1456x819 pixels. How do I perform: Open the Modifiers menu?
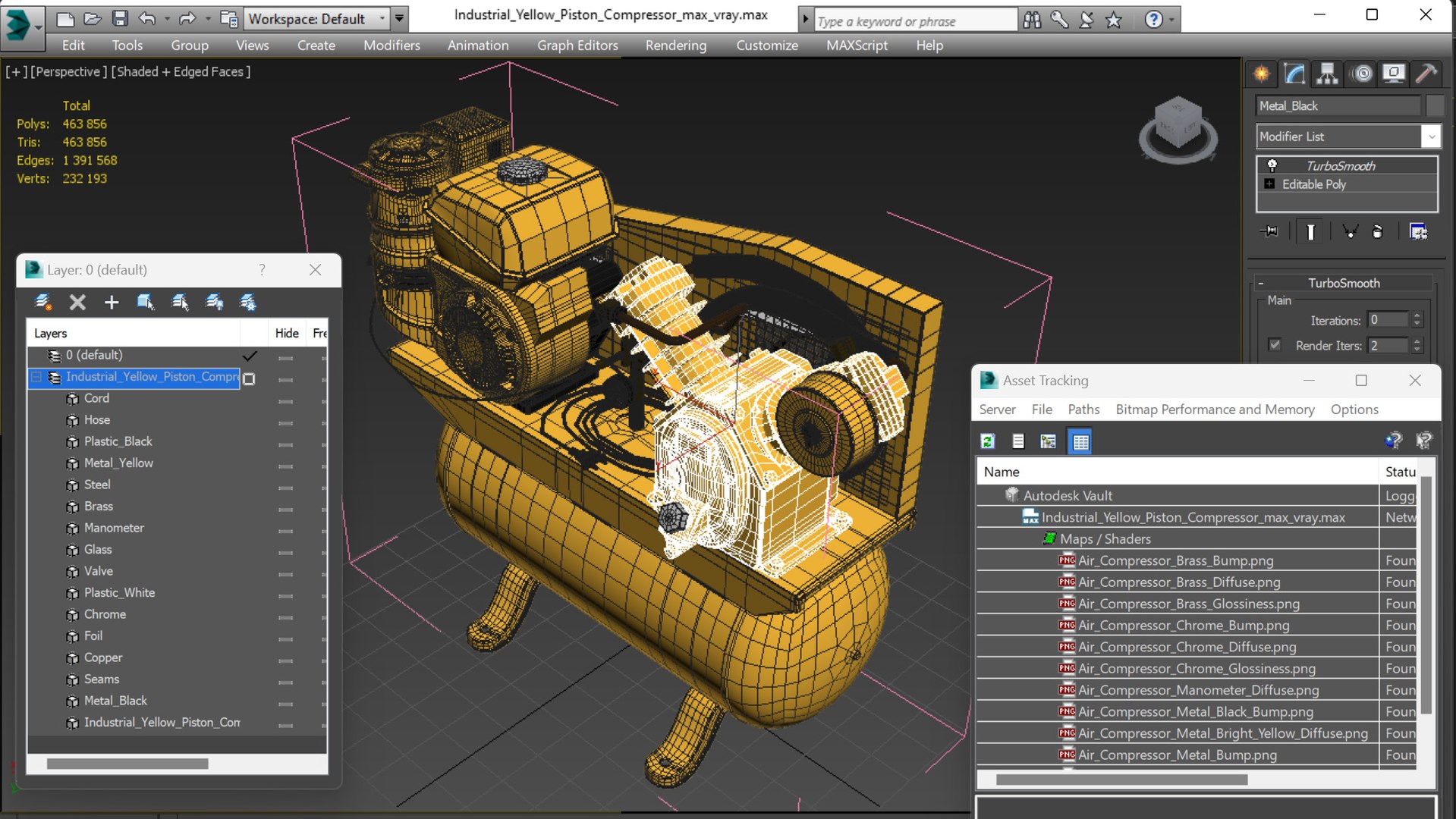point(392,45)
